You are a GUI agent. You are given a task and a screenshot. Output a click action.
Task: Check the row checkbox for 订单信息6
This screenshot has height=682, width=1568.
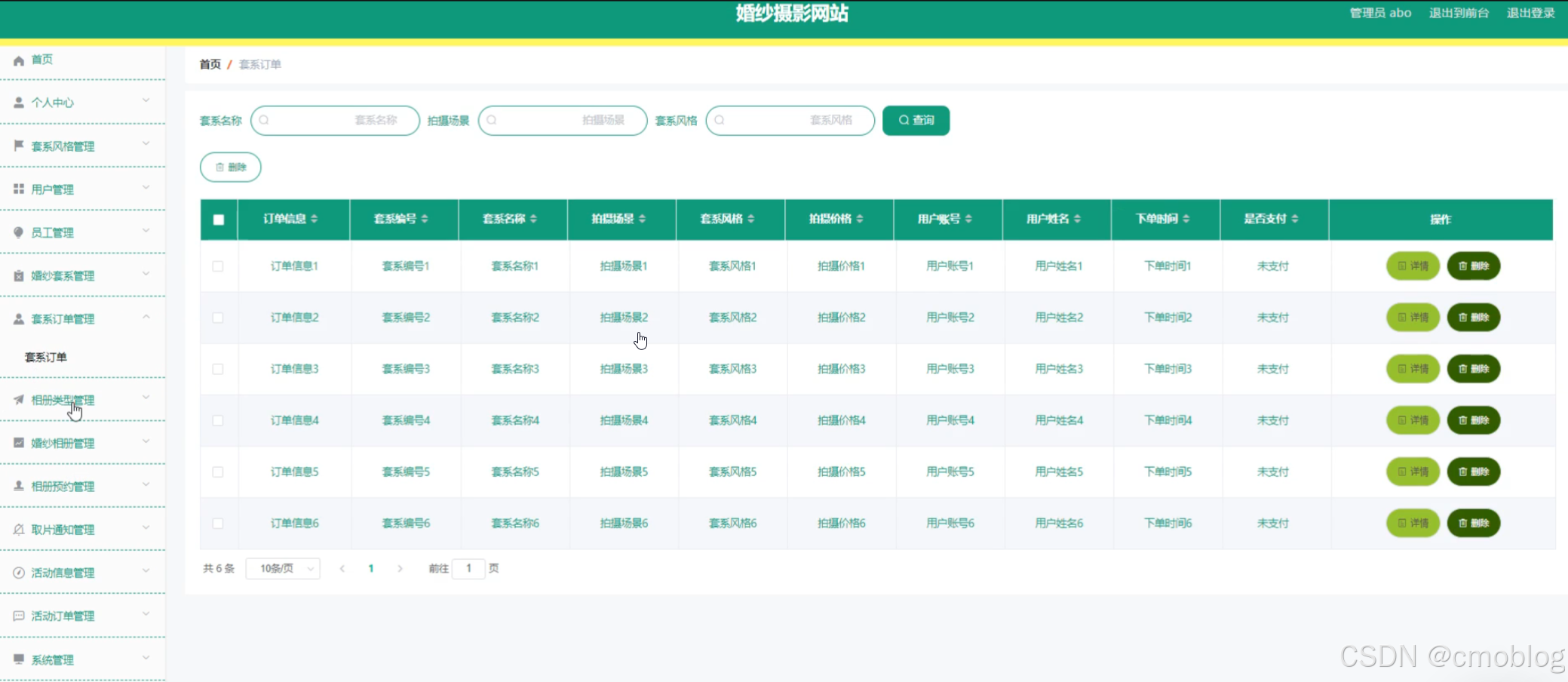point(218,523)
